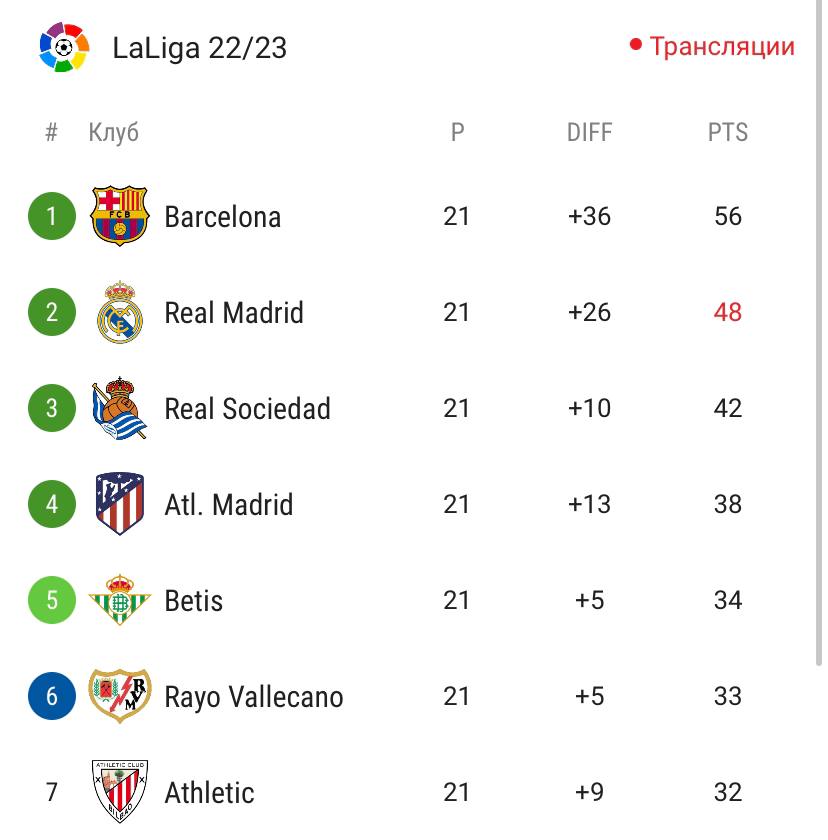Click the Athletic club crest

click(x=120, y=792)
